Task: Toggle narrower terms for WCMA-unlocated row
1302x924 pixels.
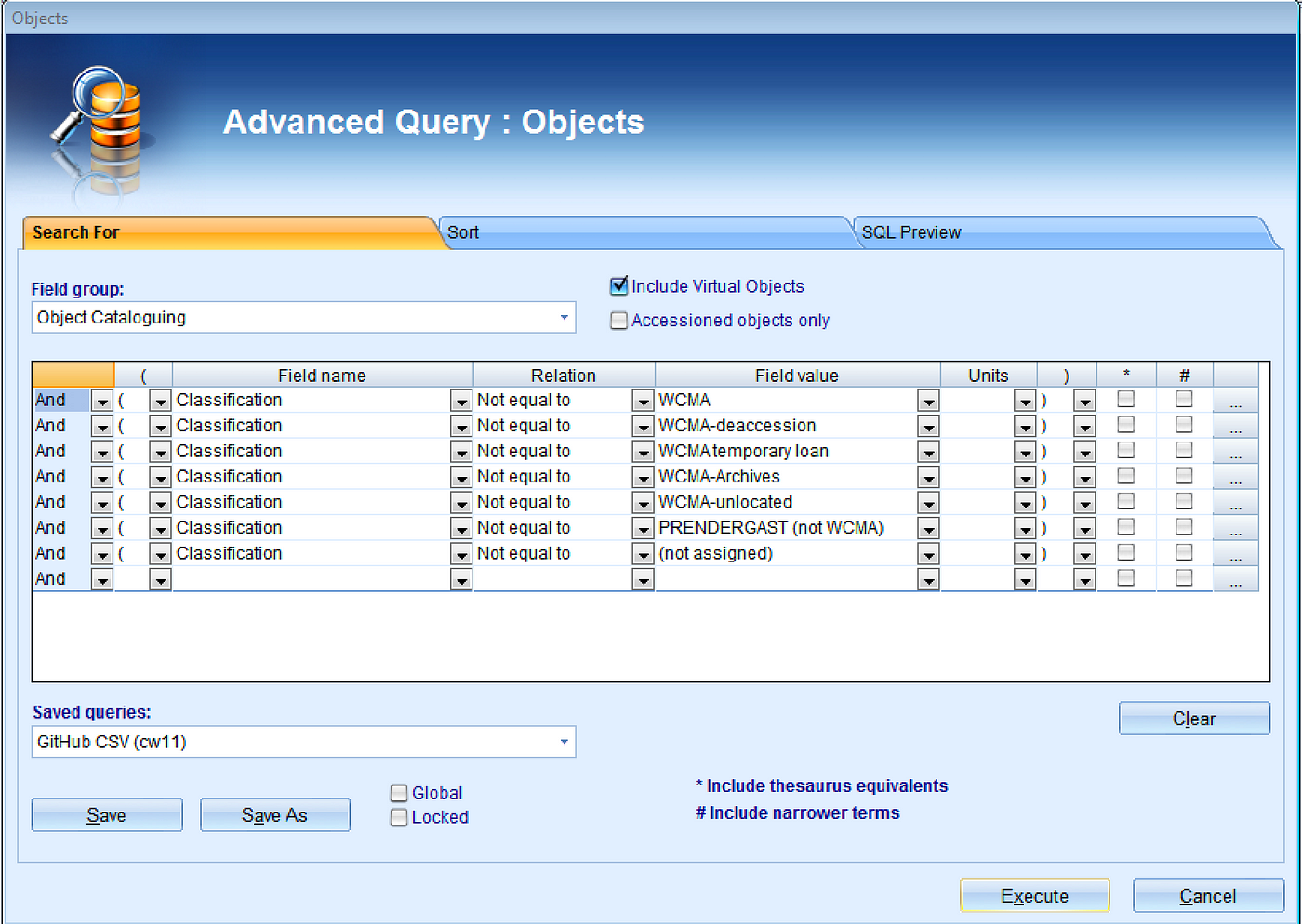Action: 1184,501
